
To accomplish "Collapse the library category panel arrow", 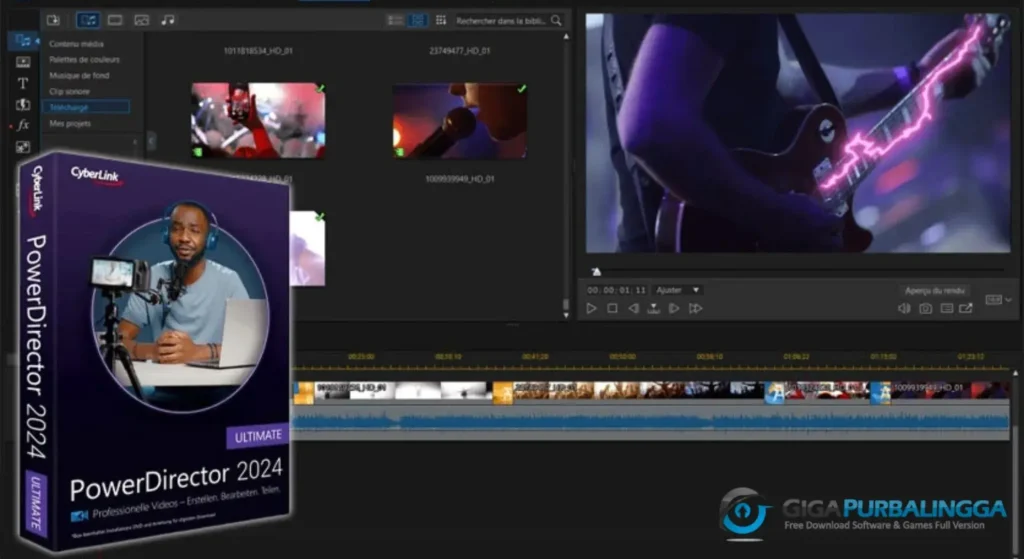I will click(152, 140).
